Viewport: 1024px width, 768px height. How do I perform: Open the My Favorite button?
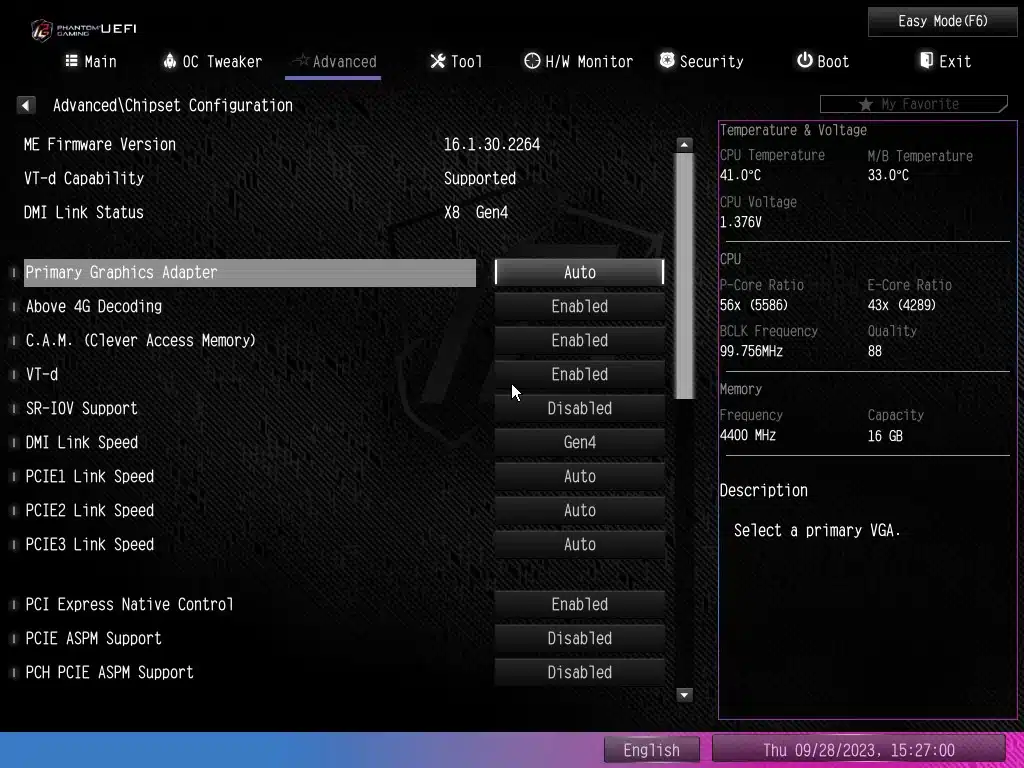(912, 104)
